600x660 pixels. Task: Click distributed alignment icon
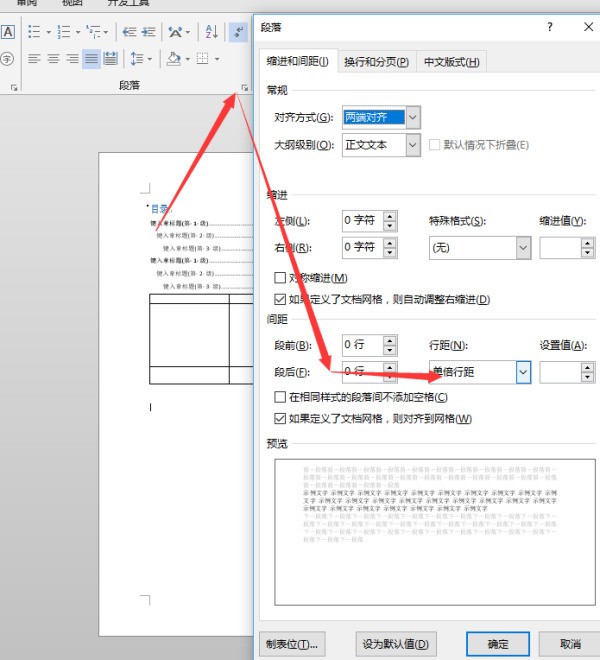click(110, 59)
